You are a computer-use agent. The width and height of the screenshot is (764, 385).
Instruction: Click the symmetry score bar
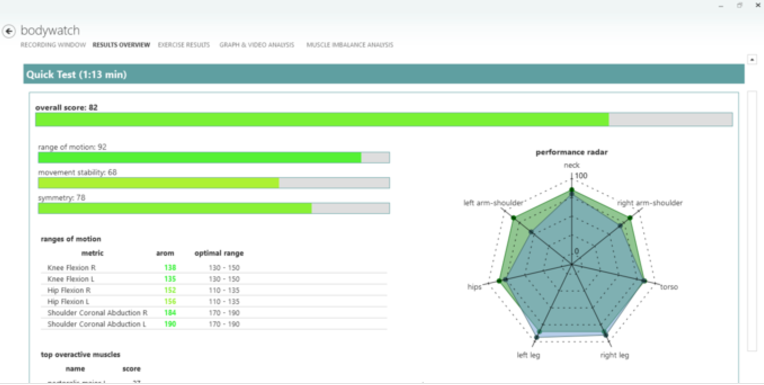point(214,208)
